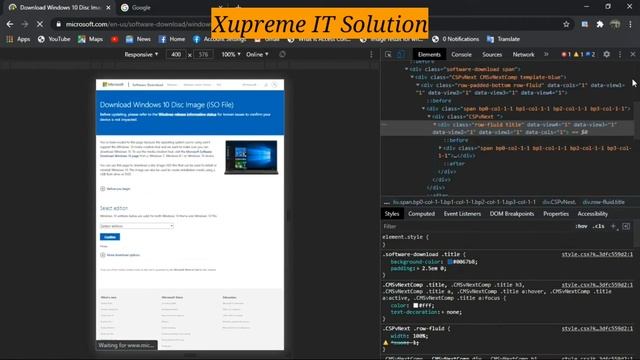This screenshot has height=360, width=640.
Task: Open the Computed styles tab
Action: coord(421,213)
